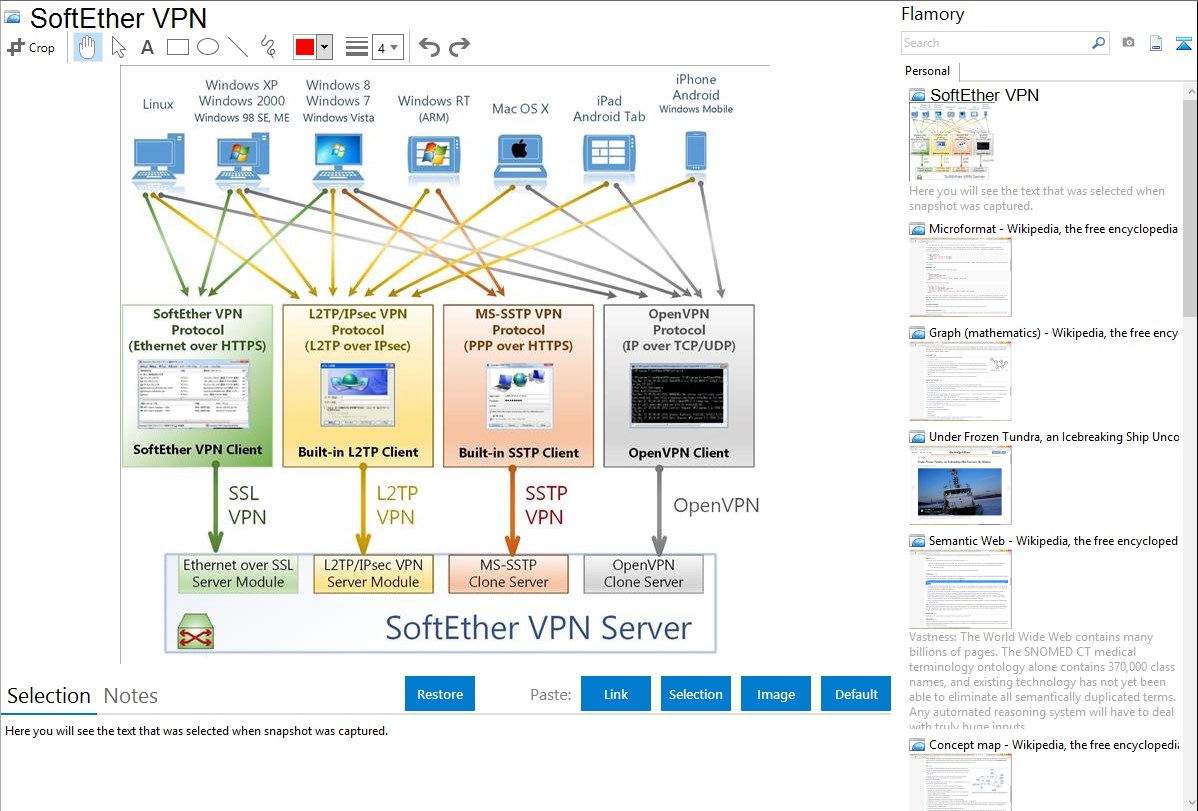This screenshot has height=811, width=1198.
Task: Select the straight line tool
Action: coord(238,47)
